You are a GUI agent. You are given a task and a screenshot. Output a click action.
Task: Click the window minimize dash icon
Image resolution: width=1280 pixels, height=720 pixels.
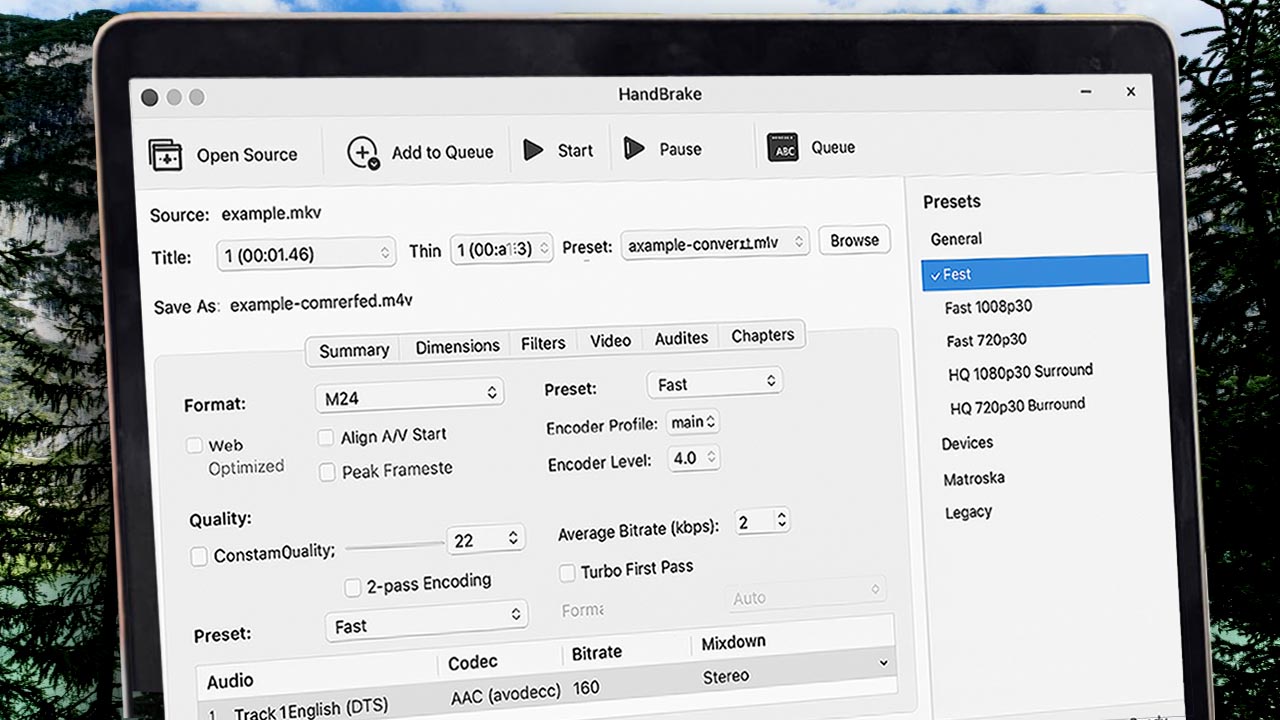(x=1086, y=91)
